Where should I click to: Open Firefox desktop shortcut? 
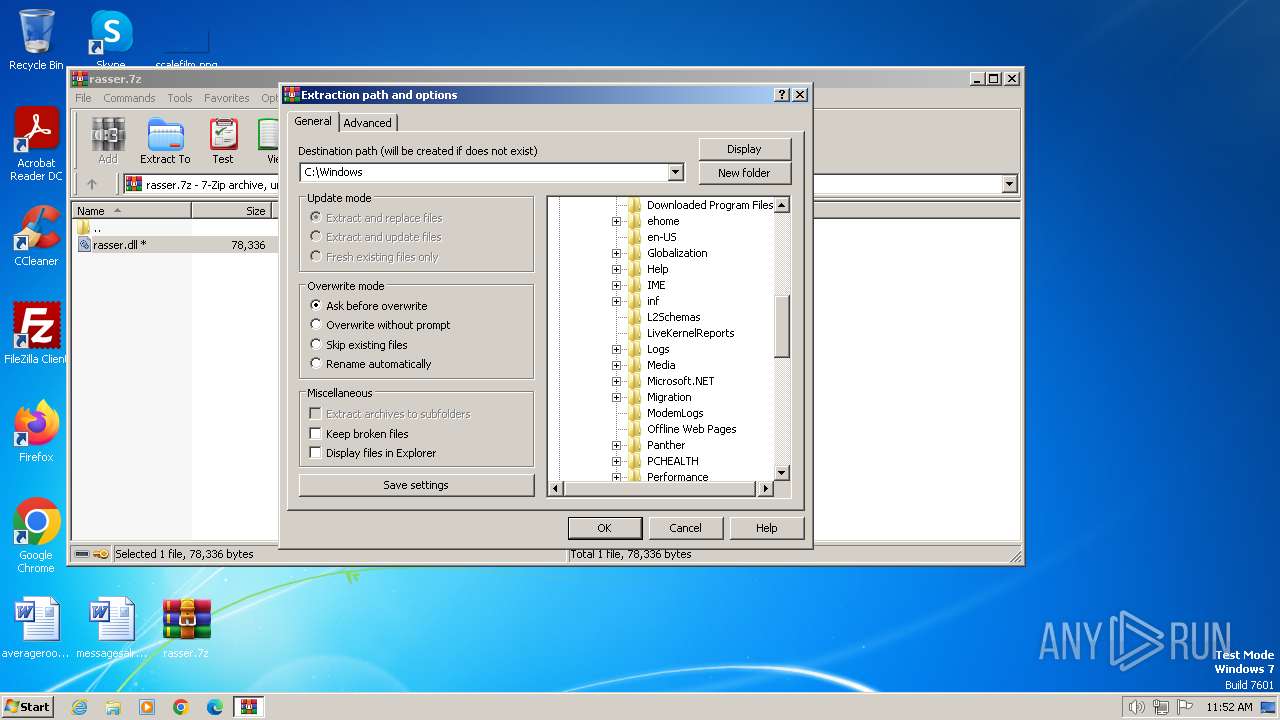[36, 431]
